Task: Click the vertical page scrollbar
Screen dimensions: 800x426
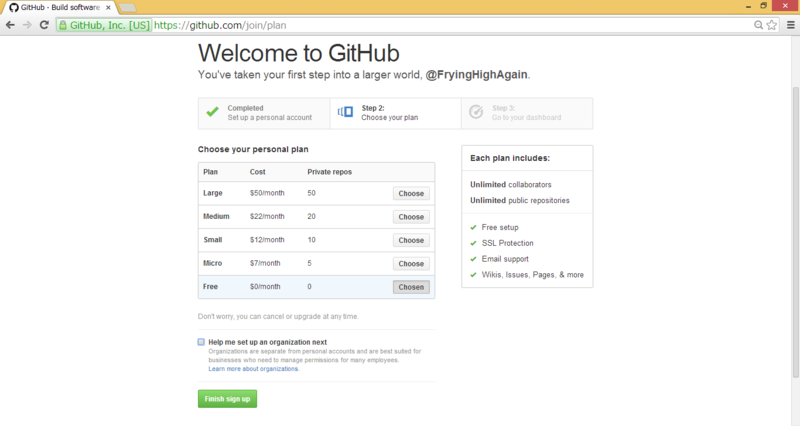Action: [x=795, y=232]
